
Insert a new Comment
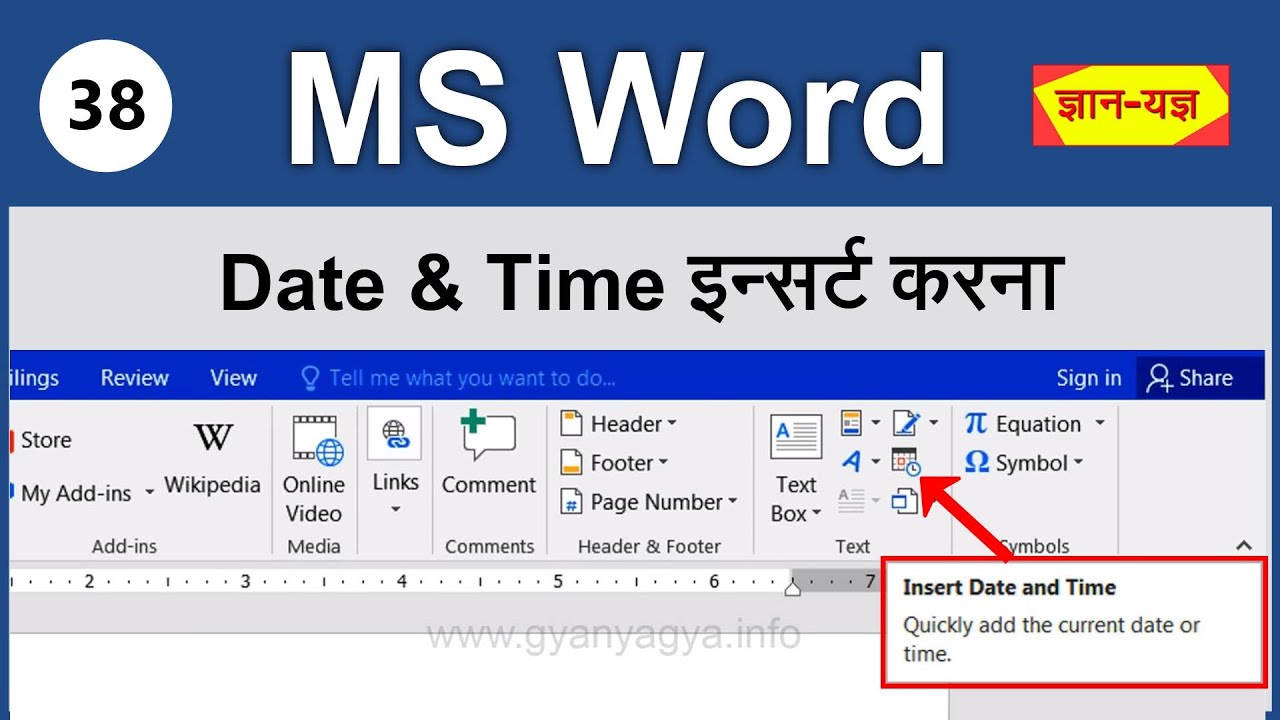pyautogui.click(x=489, y=455)
